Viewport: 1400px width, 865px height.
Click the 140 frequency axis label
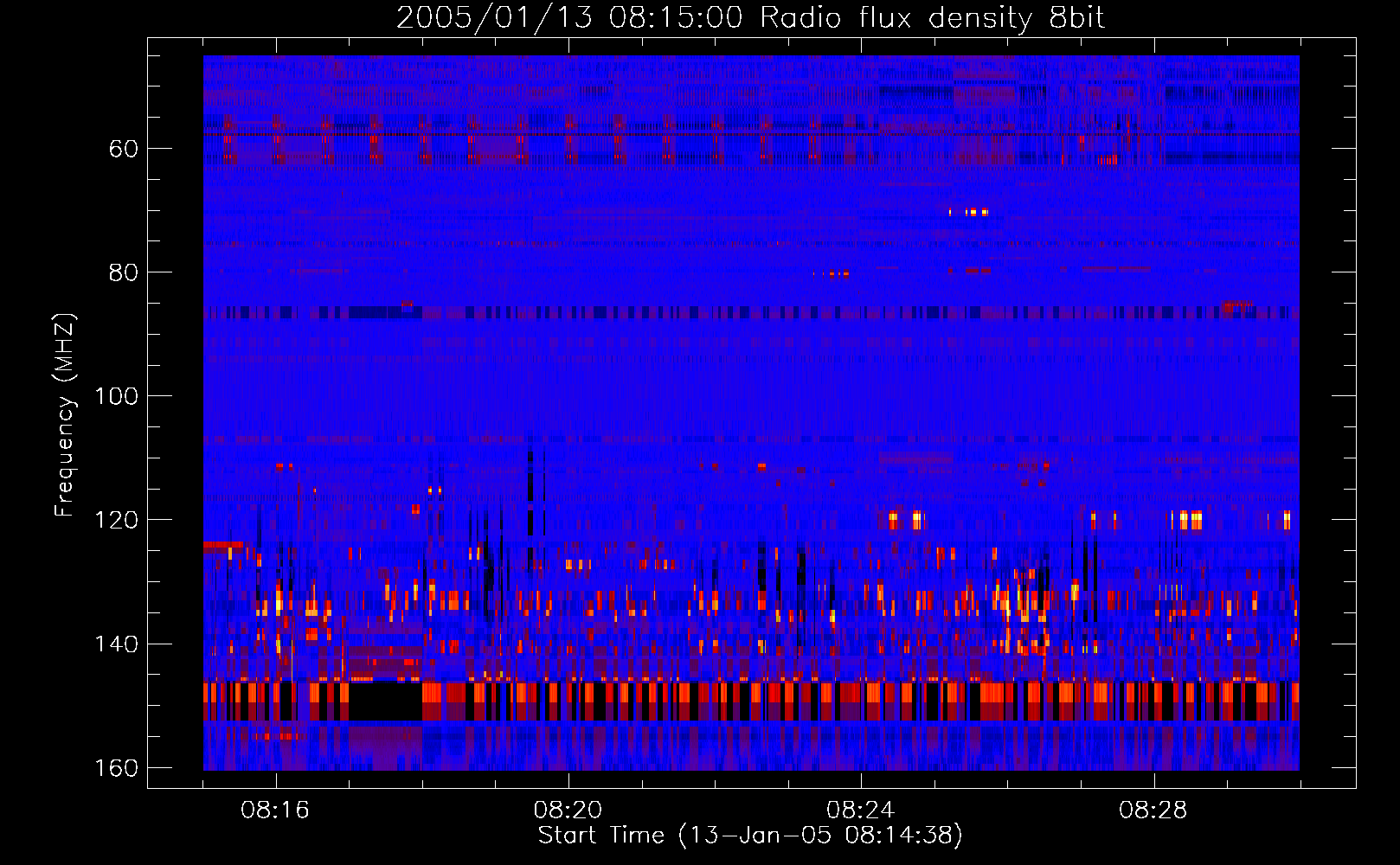(117, 644)
